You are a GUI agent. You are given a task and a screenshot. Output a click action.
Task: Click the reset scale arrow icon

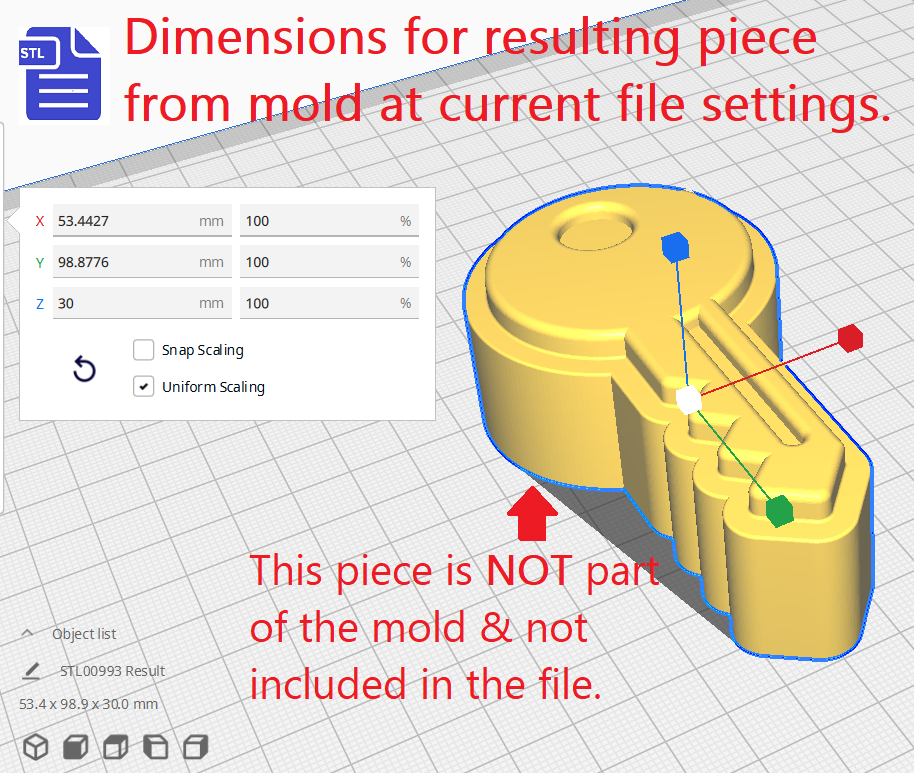tap(85, 370)
